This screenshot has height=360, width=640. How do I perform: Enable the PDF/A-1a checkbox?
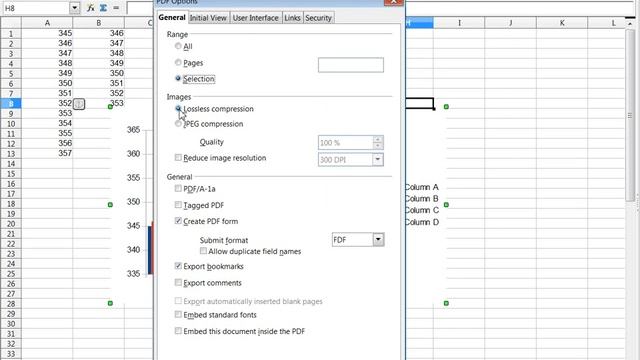(x=178, y=189)
